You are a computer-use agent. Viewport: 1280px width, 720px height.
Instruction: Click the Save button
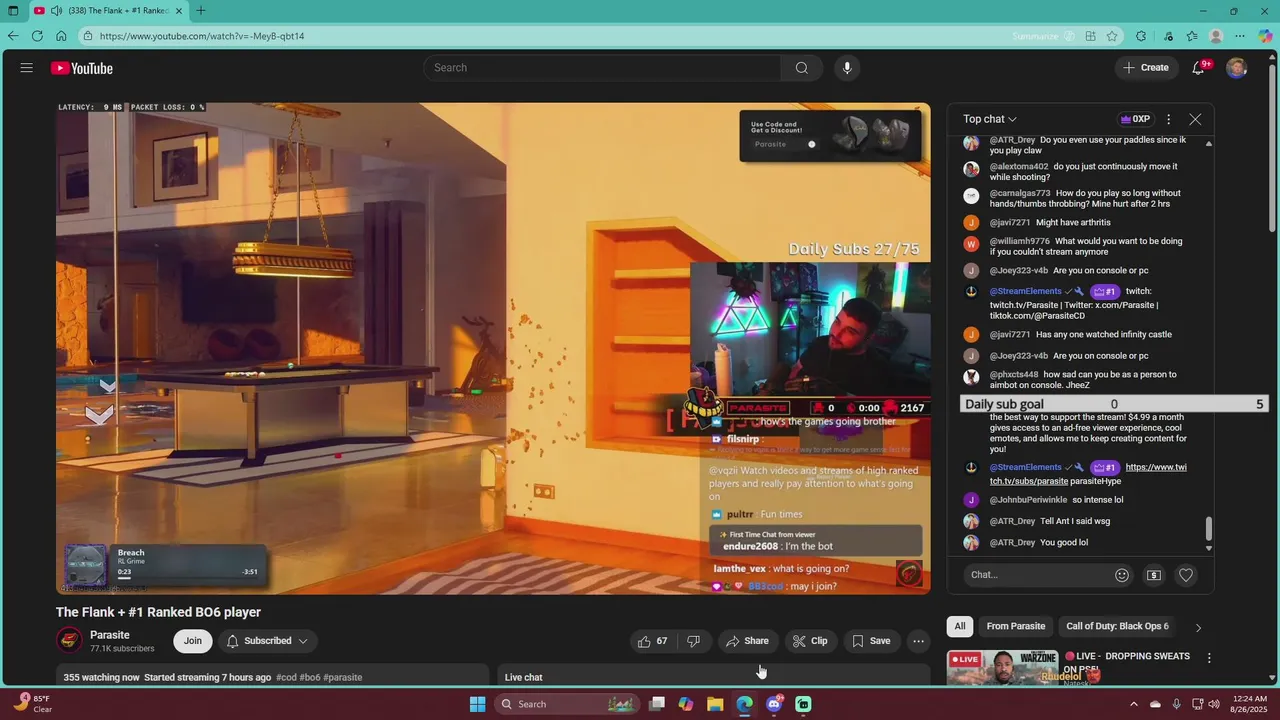[x=871, y=641]
